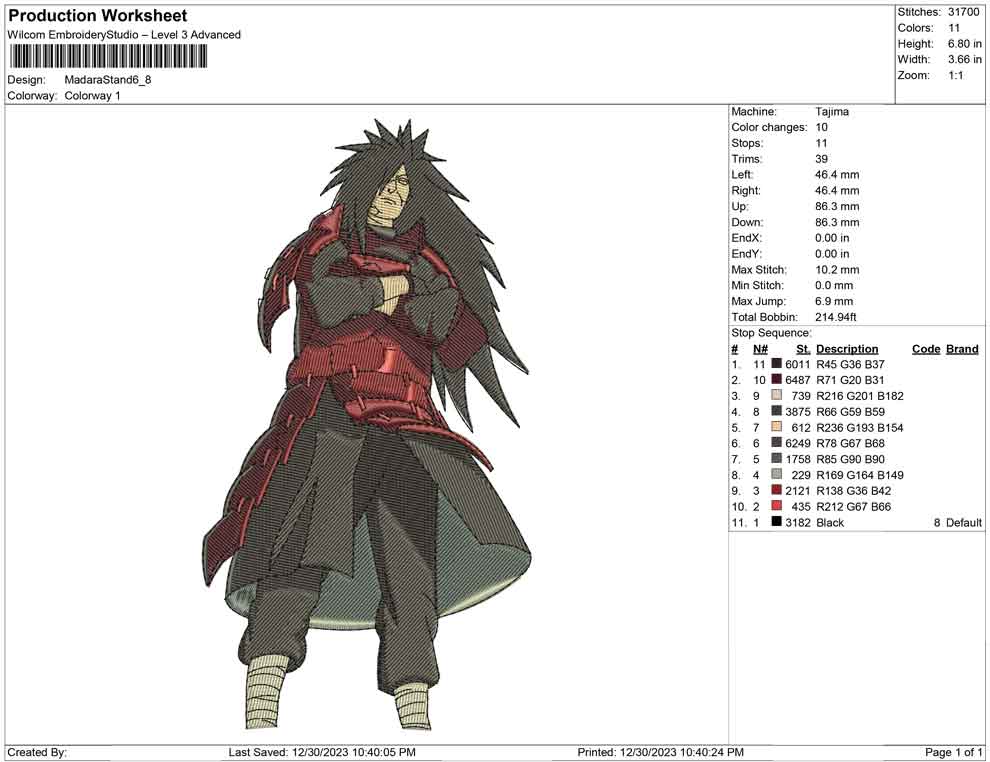Click the Madara embroidery design preview

coord(366,424)
